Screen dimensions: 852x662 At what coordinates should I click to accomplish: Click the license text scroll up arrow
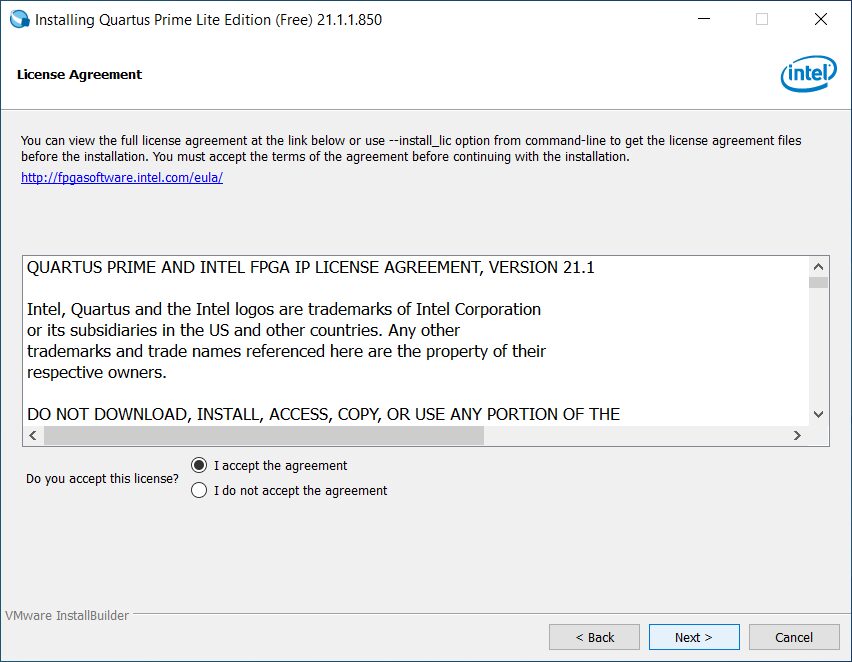(x=818, y=266)
